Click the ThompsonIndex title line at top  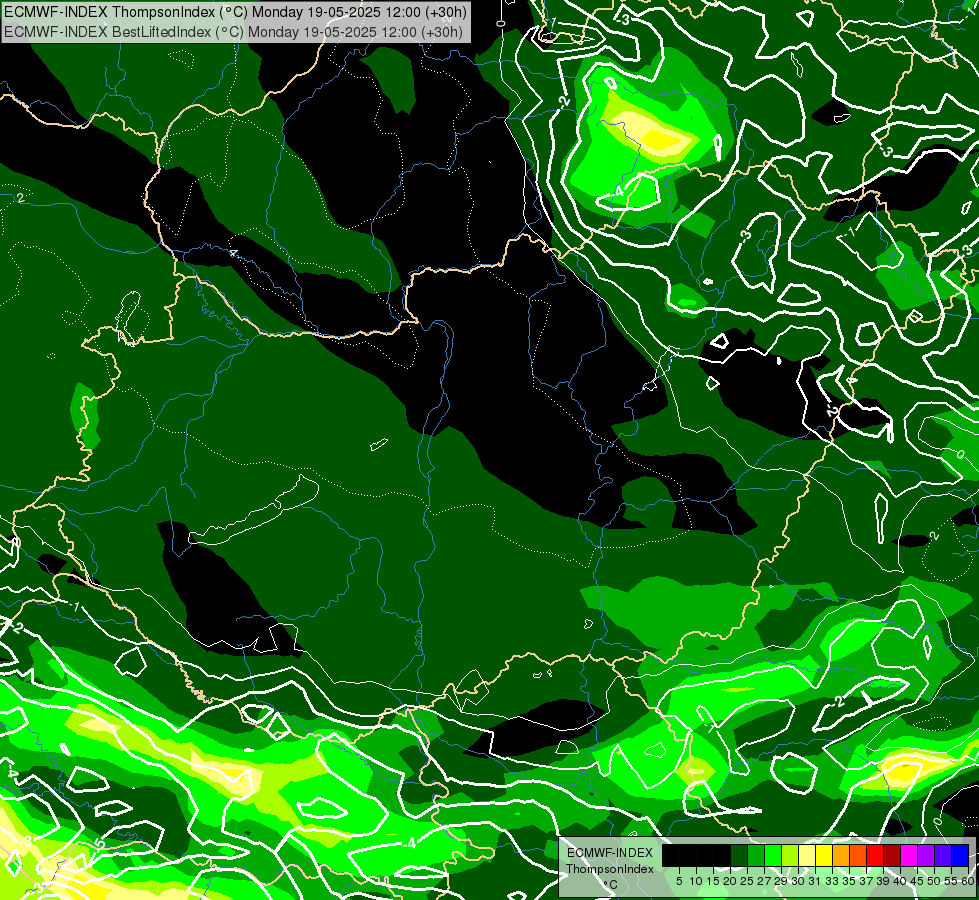(x=235, y=12)
